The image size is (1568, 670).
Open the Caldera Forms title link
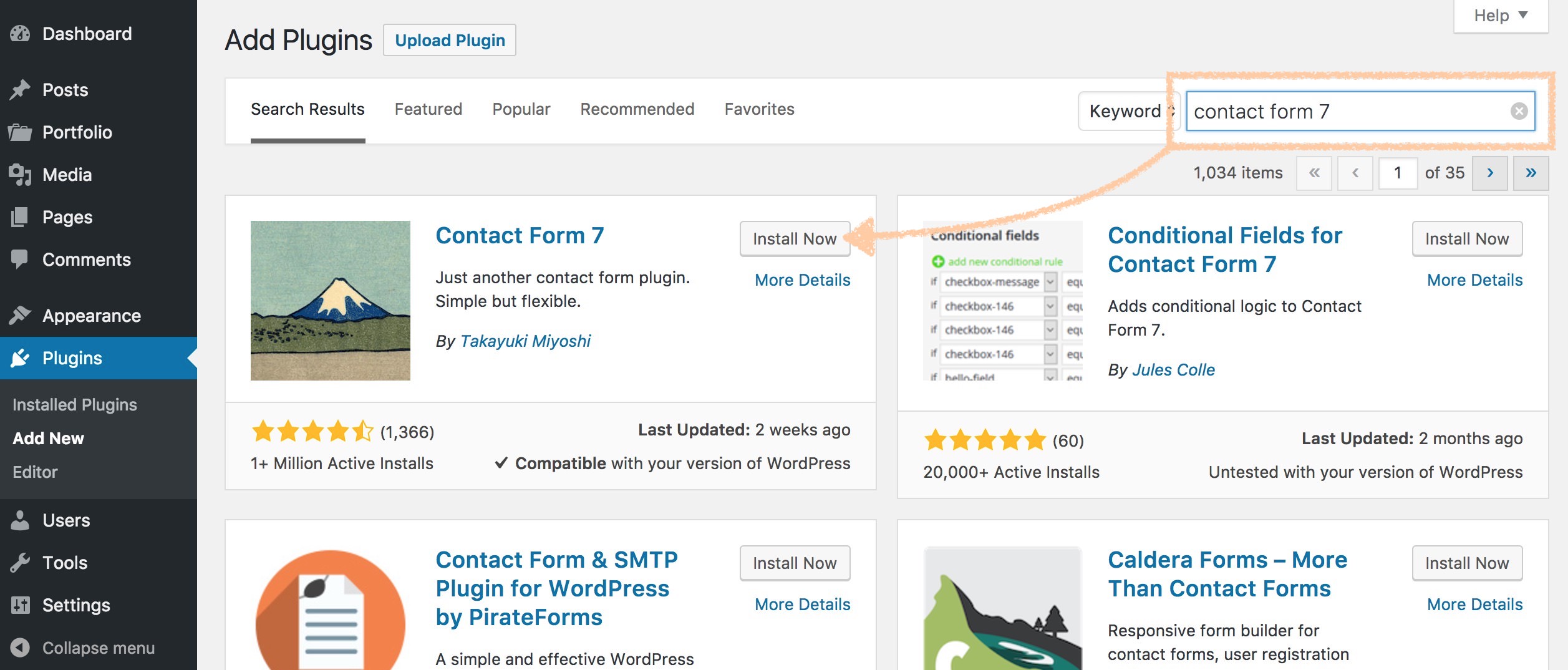pyautogui.click(x=1227, y=574)
